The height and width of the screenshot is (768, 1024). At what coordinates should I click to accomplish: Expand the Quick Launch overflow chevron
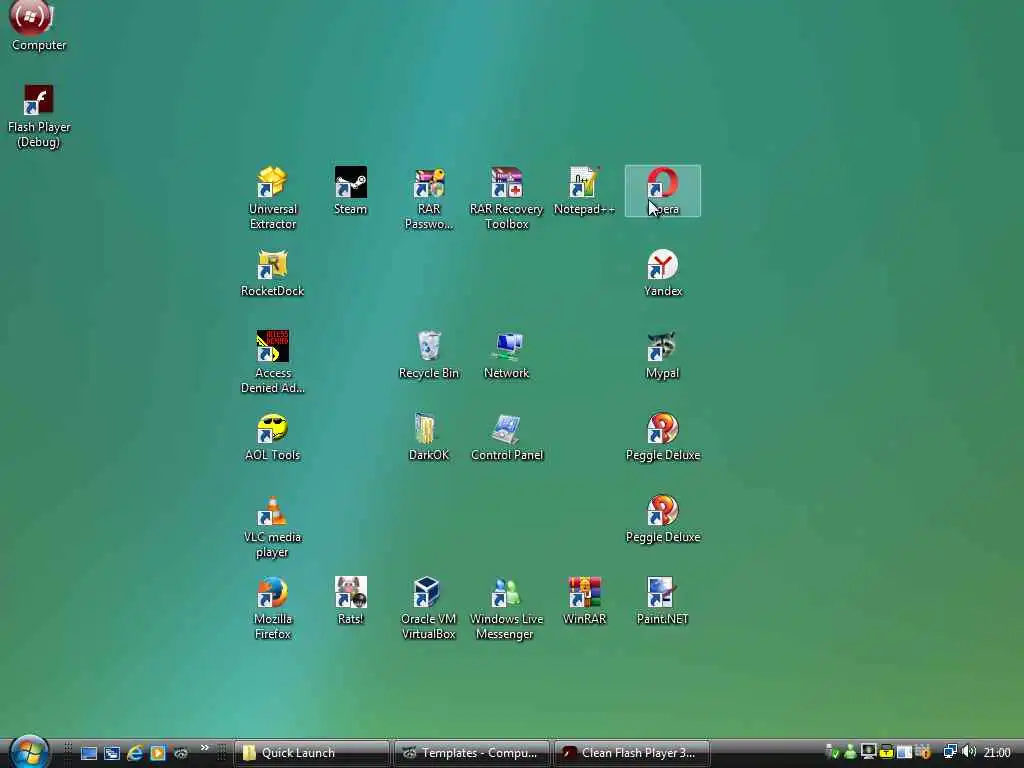click(x=204, y=748)
